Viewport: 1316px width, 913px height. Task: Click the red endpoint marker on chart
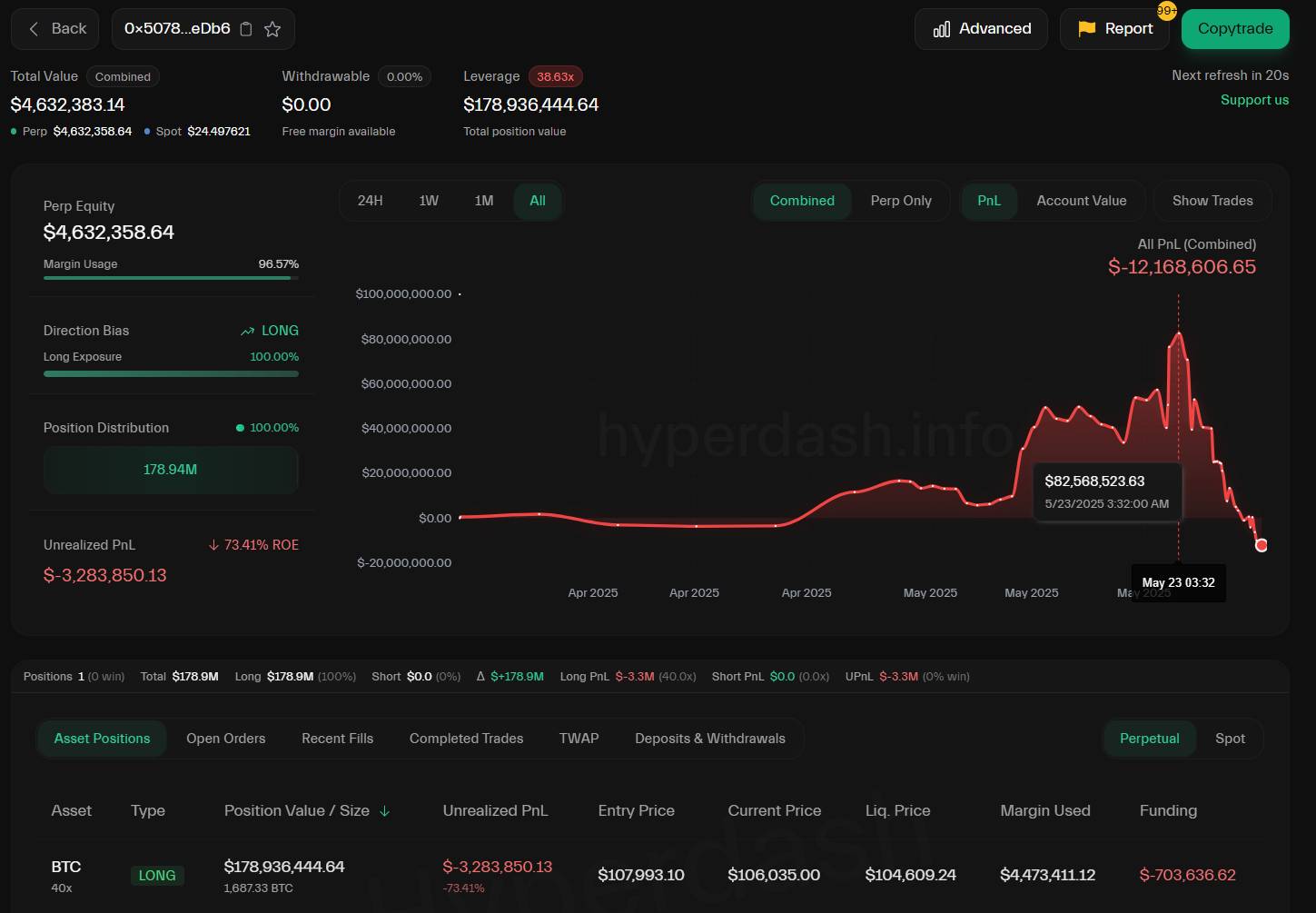(x=1261, y=545)
